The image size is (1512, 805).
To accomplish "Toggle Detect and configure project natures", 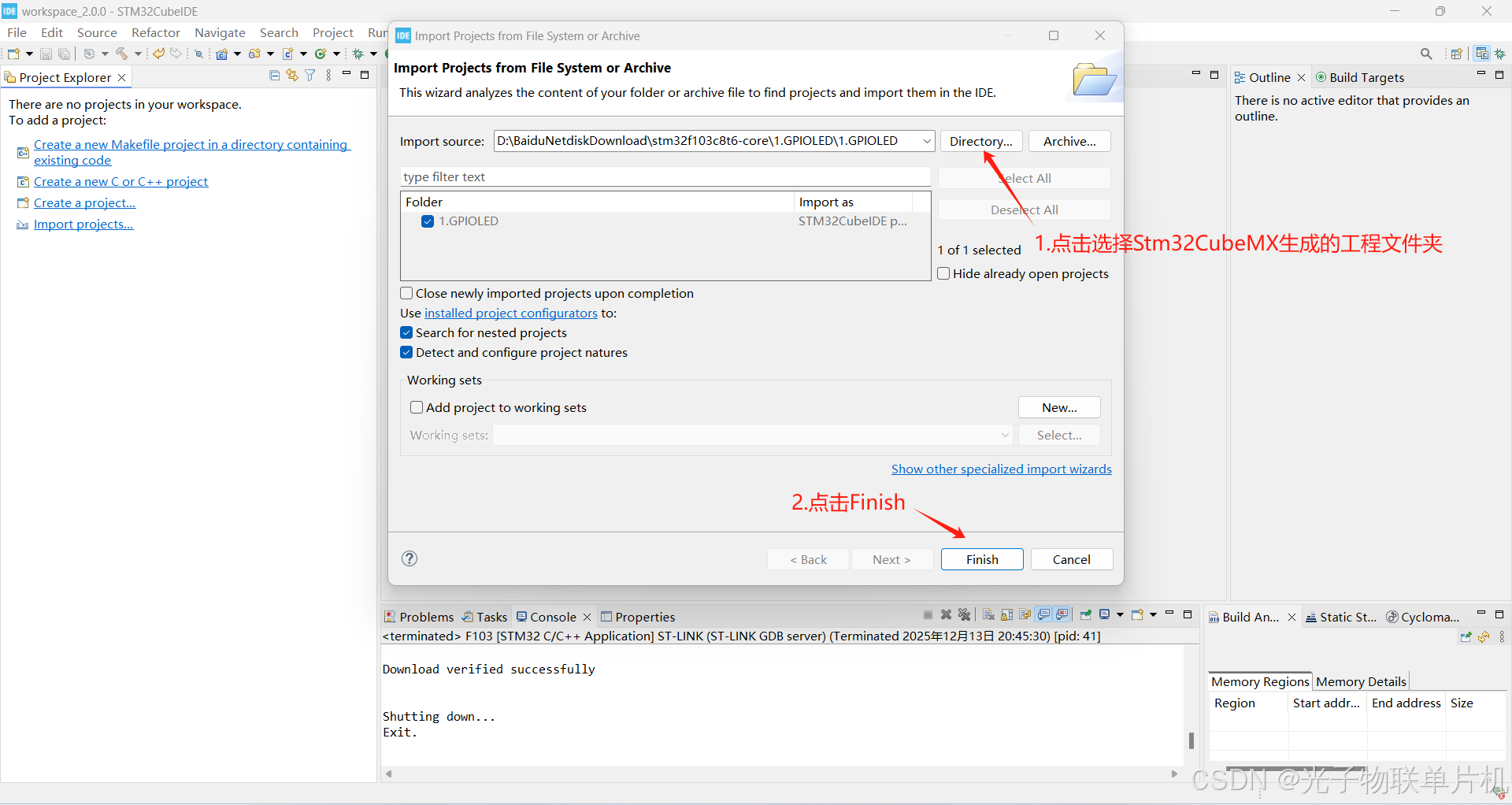I will (x=406, y=352).
